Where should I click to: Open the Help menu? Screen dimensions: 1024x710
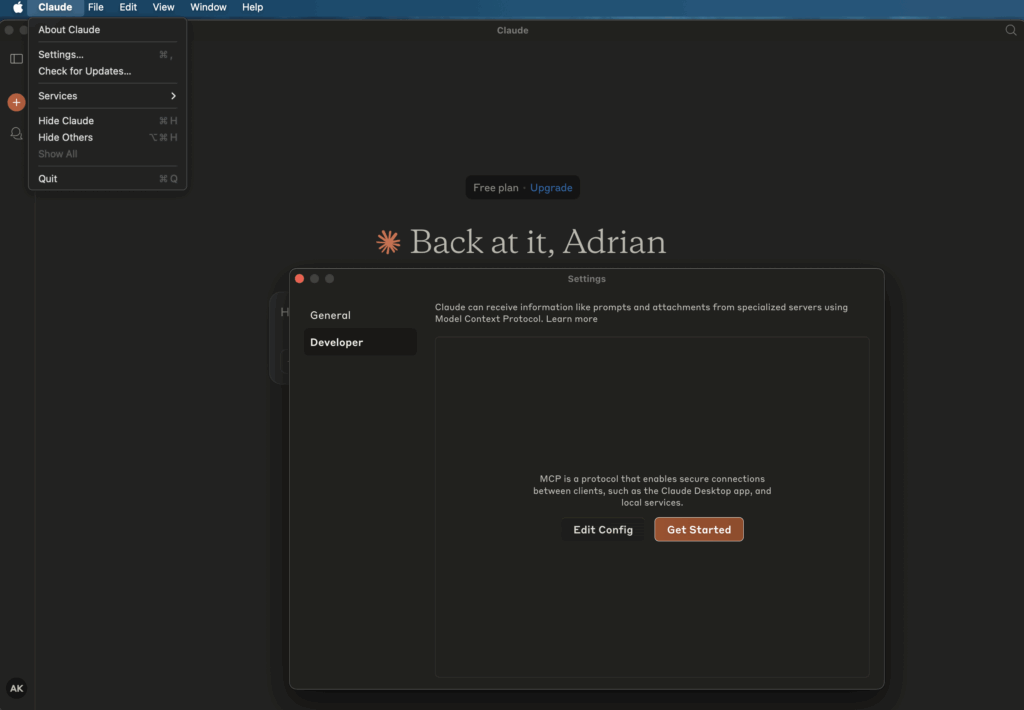pyautogui.click(x=252, y=7)
